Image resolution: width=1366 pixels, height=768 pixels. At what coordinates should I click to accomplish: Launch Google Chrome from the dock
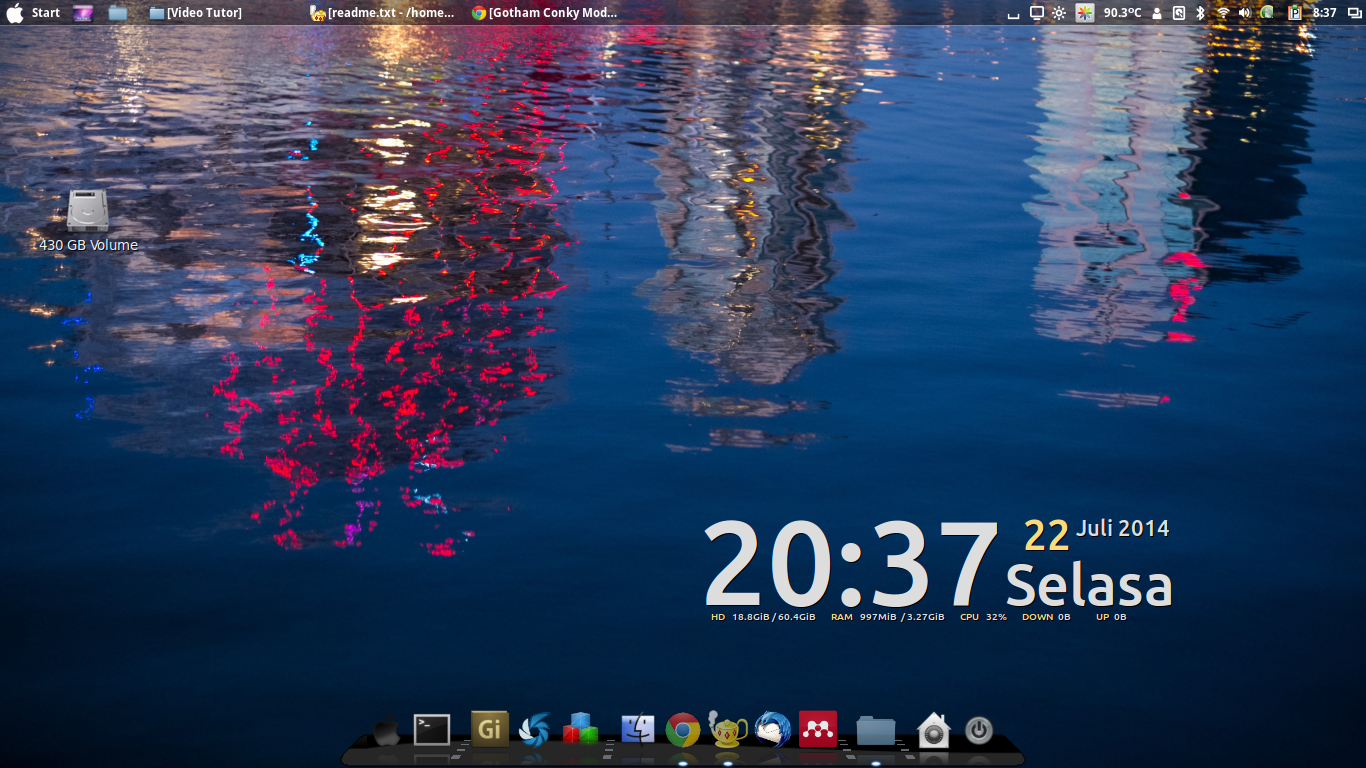[x=683, y=730]
